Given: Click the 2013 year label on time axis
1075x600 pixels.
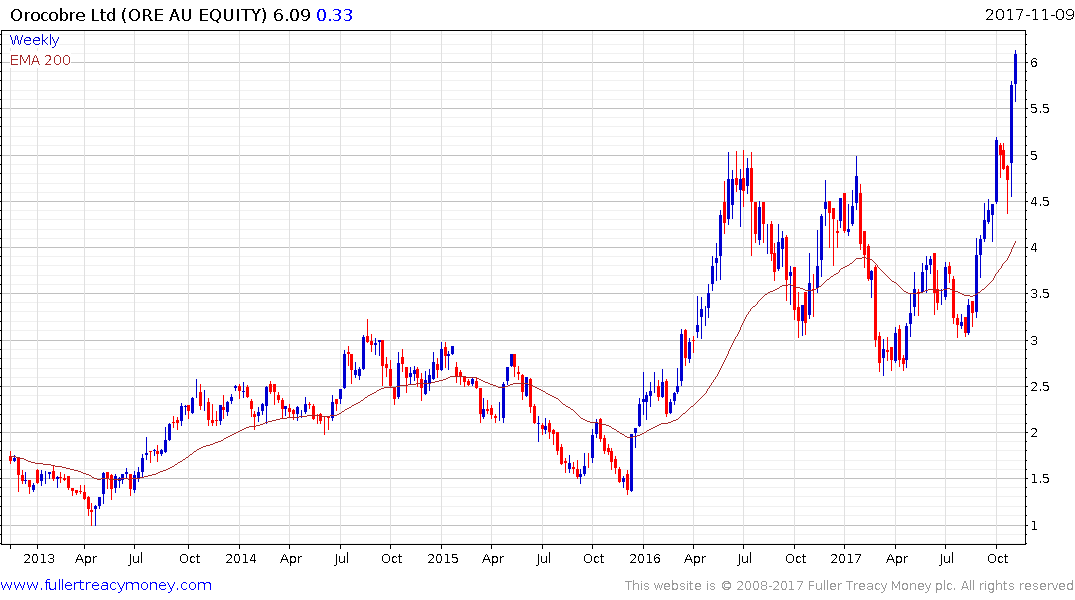Looking at the screenshot, I should point(39,558).
